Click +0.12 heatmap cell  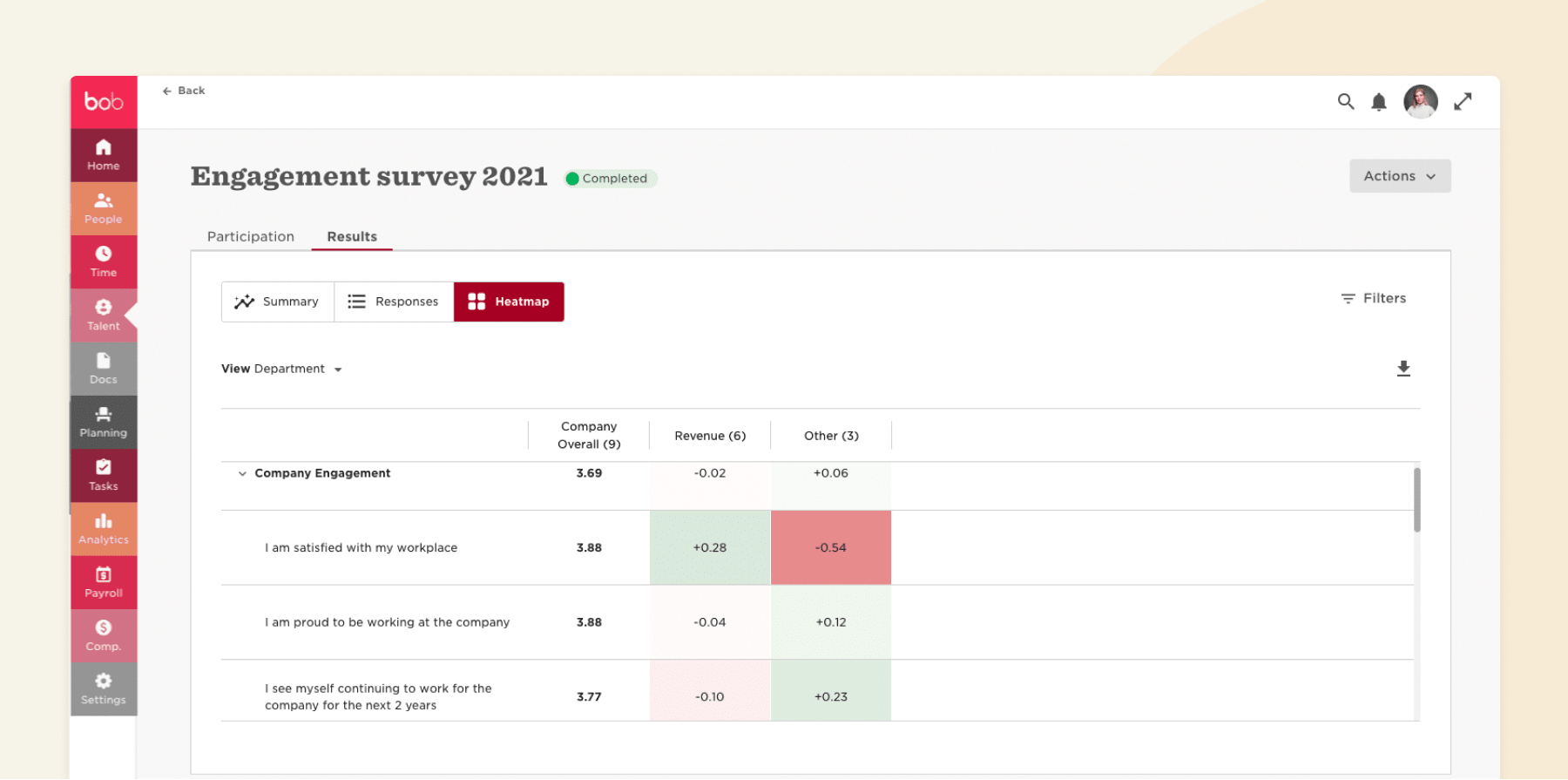pos(831,622)
